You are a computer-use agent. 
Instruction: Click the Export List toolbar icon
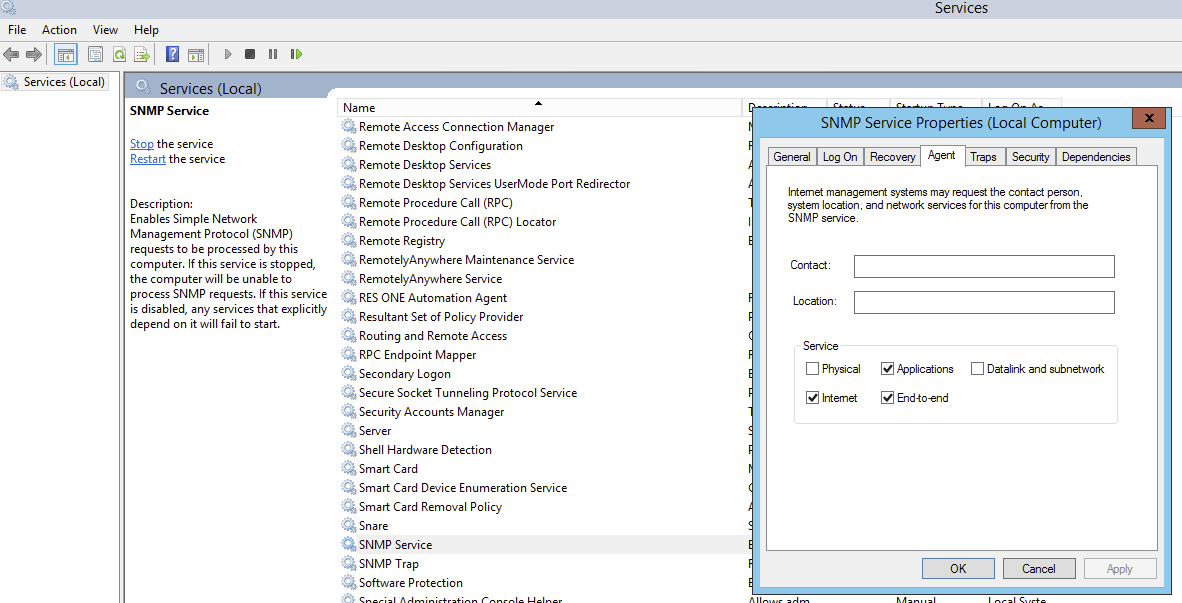(x=142, y=54)
